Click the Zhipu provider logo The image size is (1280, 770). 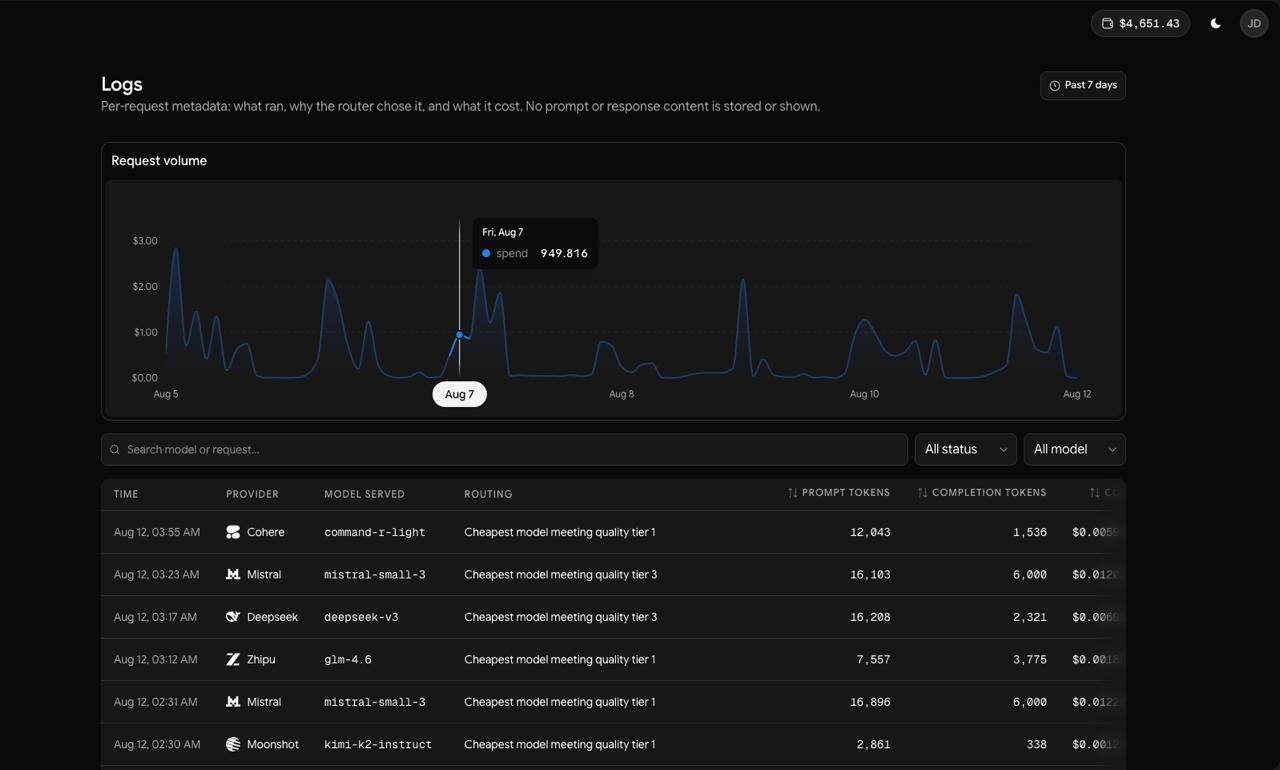pyautogui.click(x=233, y=659)
